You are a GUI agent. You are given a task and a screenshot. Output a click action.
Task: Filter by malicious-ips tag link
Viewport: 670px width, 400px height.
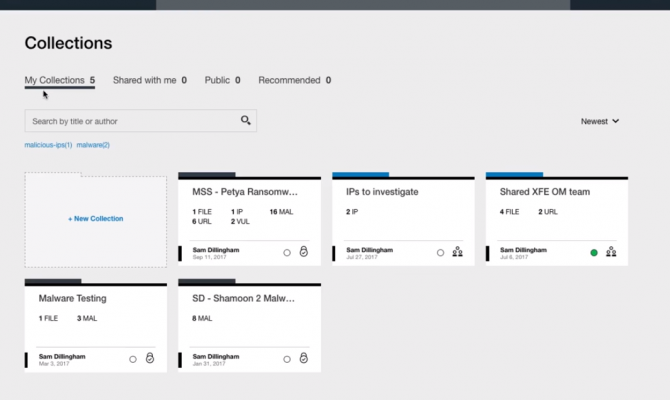click(48, 145)
